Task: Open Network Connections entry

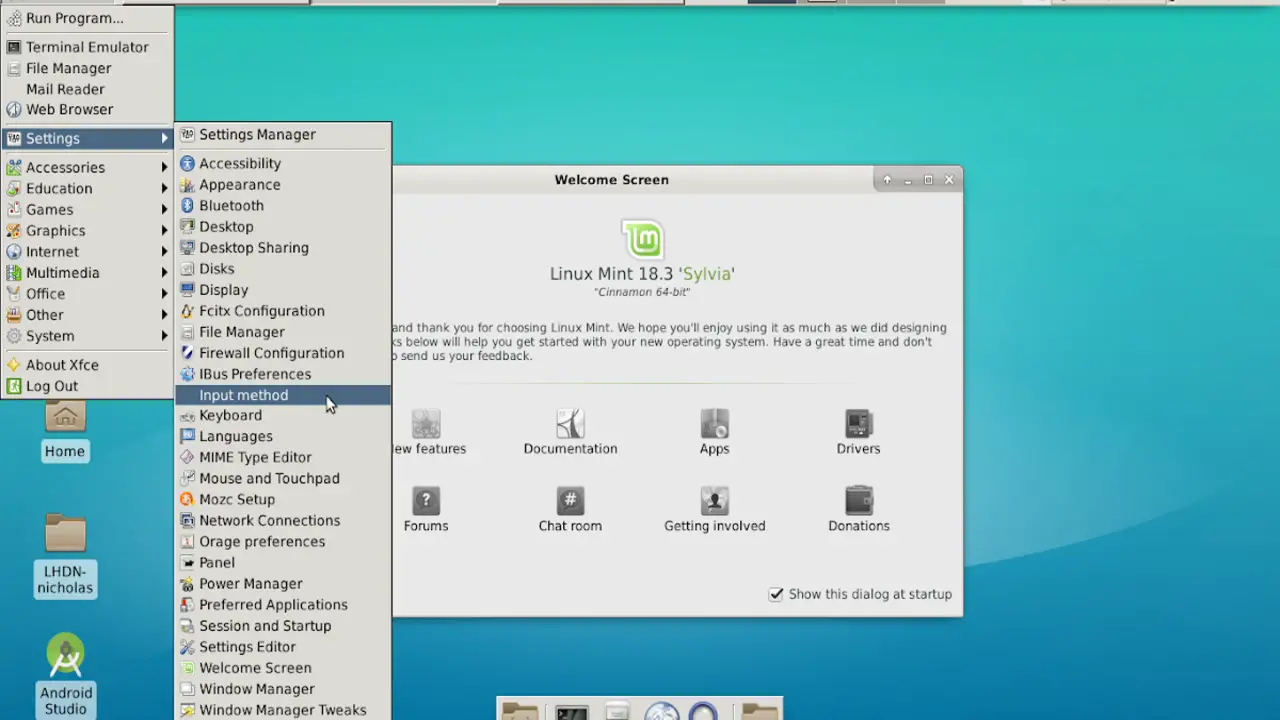Action: point(283,520)
